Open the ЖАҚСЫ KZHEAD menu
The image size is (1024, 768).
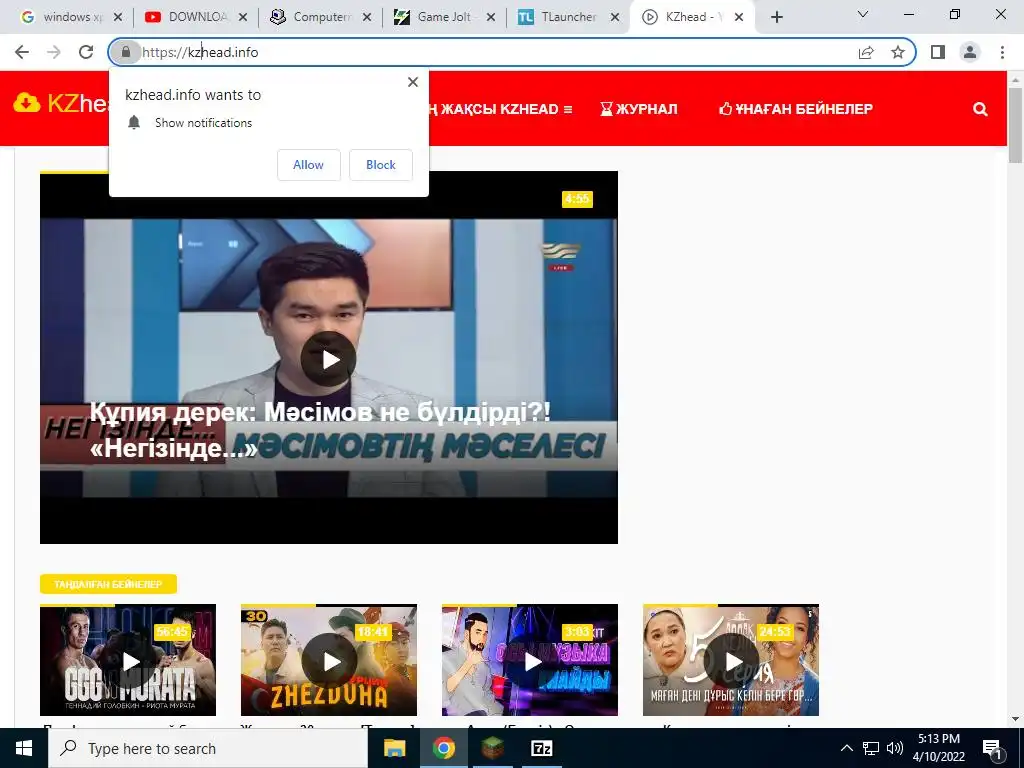(x=500, y=109)
